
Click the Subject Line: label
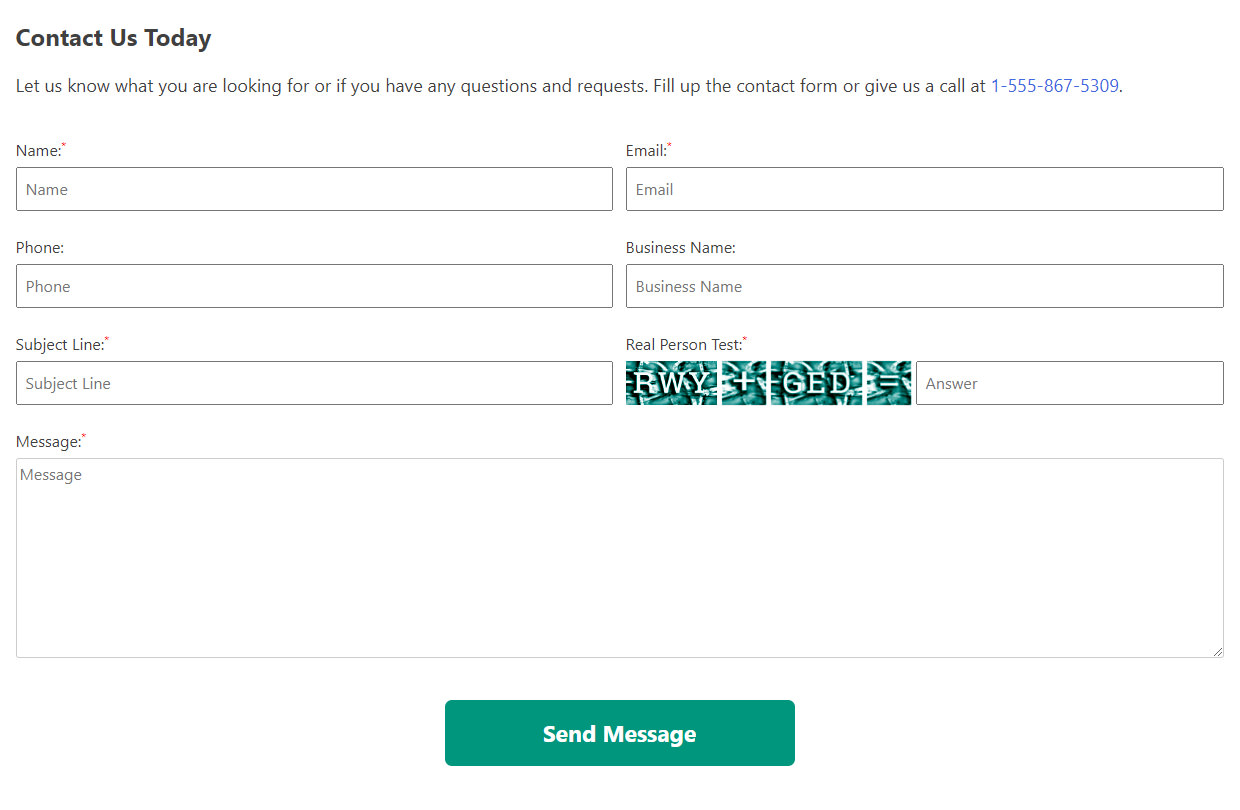pos(62,345)
